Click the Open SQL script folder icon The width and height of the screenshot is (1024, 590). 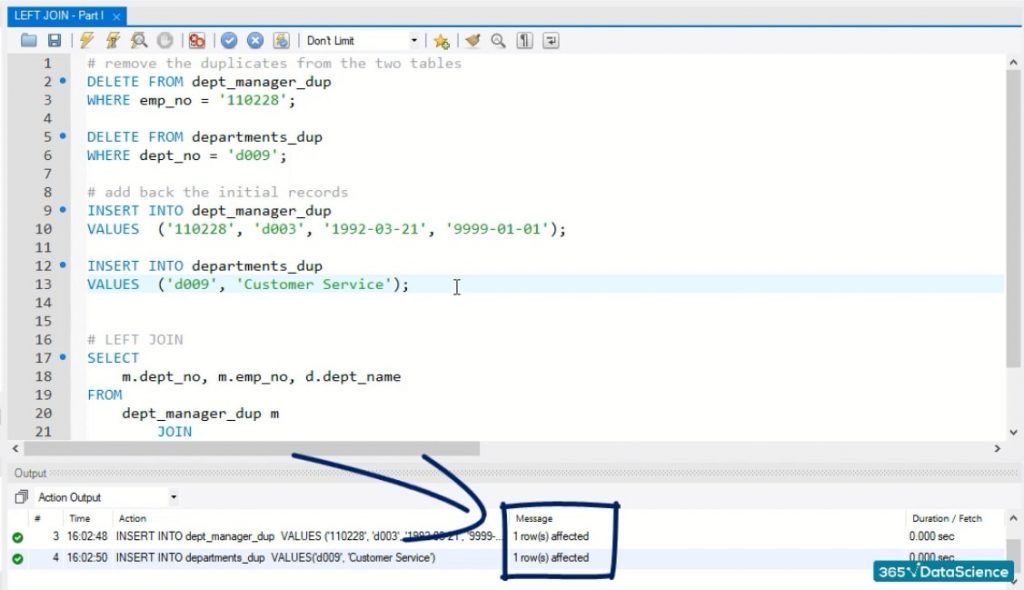pos(28,41)
